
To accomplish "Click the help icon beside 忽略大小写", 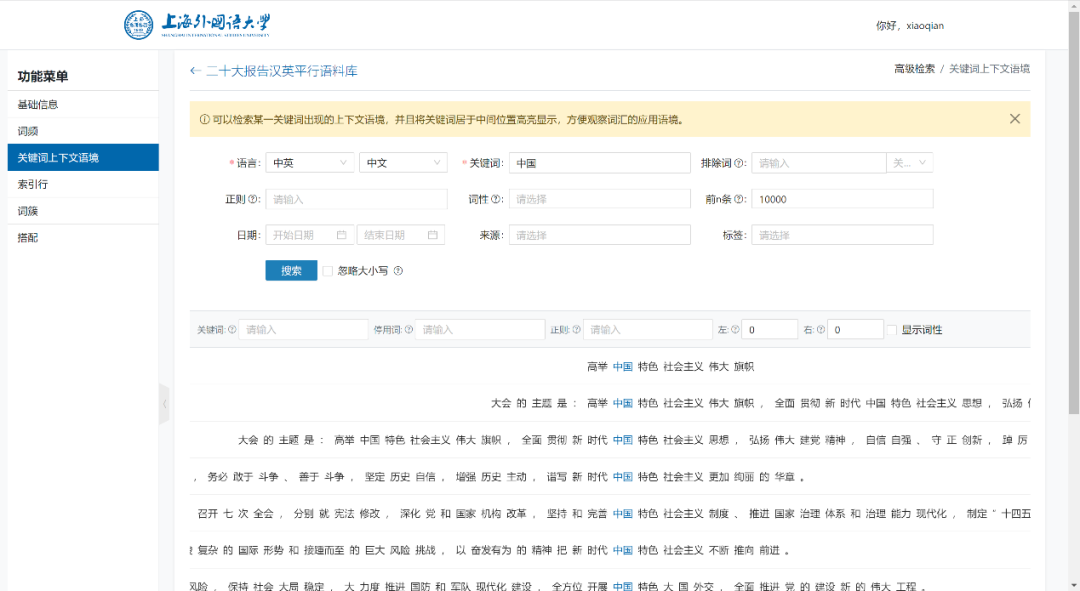I will tap(398, 270).
